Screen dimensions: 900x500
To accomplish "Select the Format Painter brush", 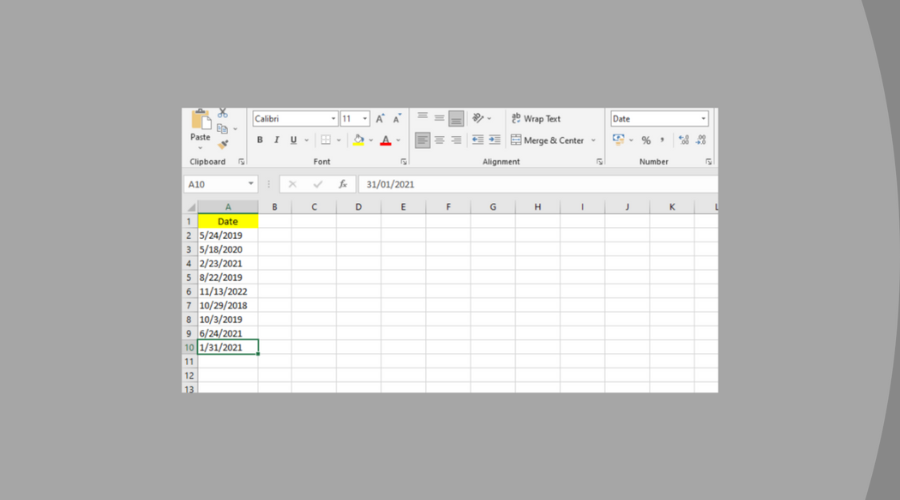I will point(223,144).
